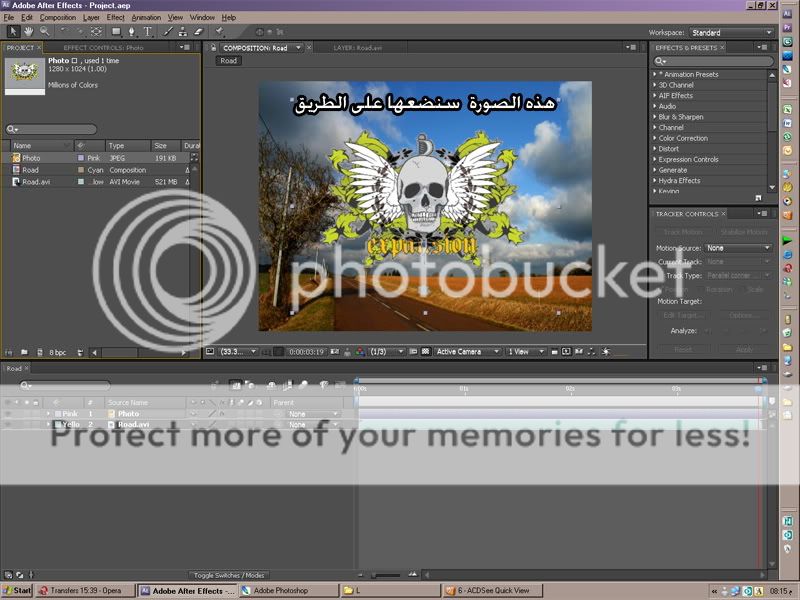Create new folder in Project panel
This screenshot has width=800, height=600.
coord(24,352)
